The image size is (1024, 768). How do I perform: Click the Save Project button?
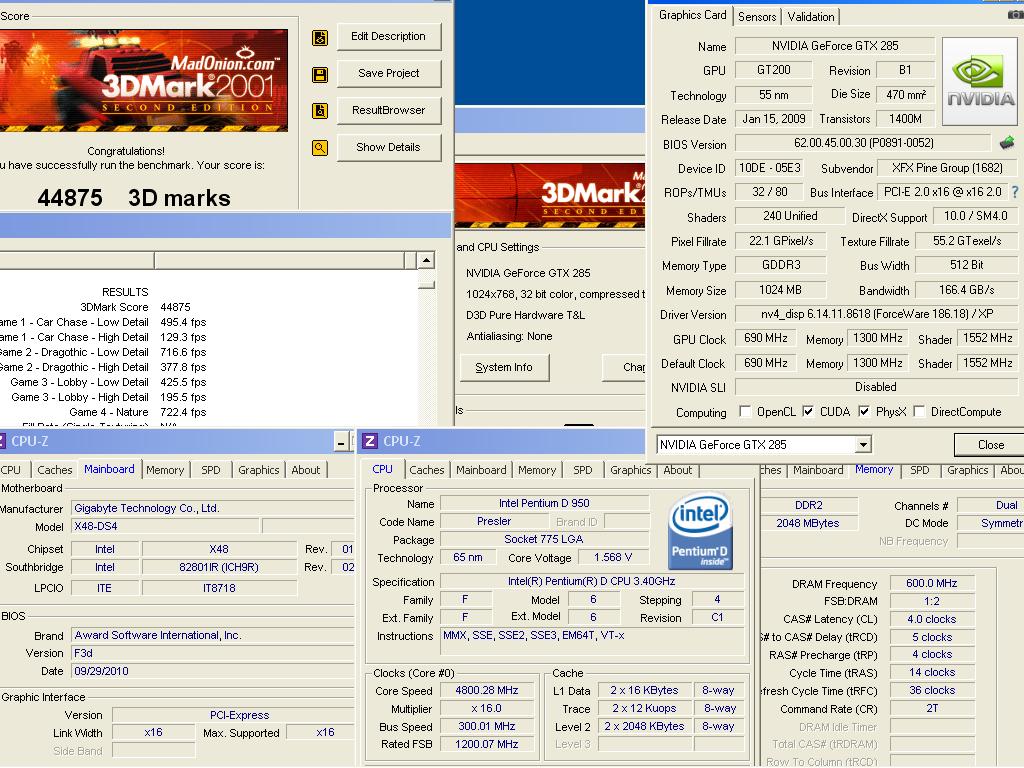coord(389,74)
